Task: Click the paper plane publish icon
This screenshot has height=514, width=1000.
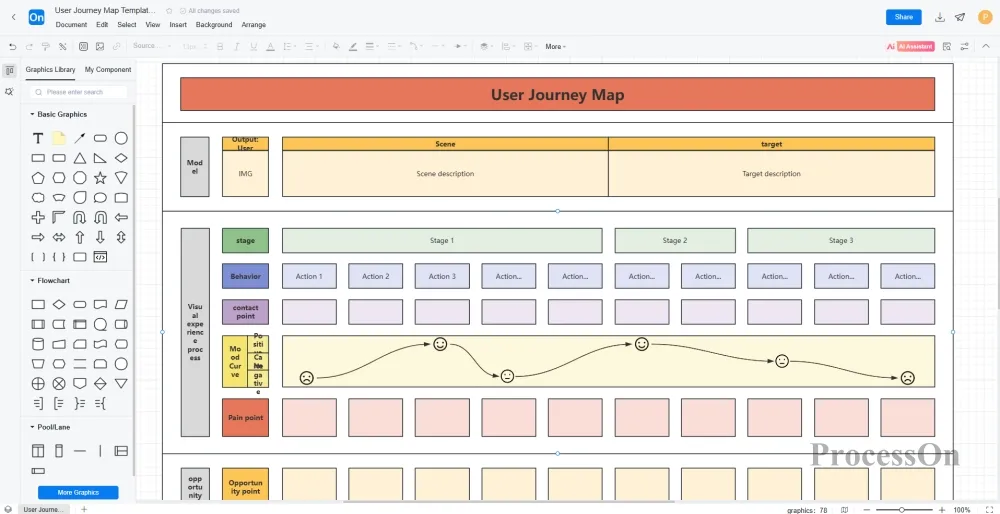Action: coord(960,17)
